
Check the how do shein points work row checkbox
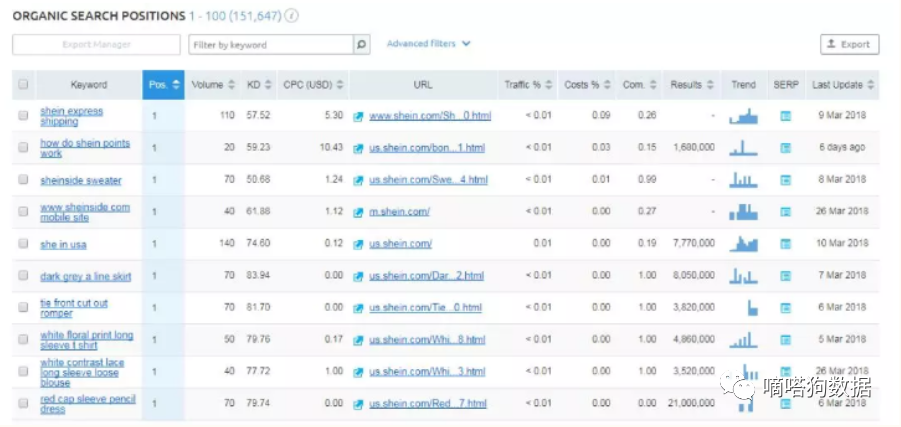(23, 148)
